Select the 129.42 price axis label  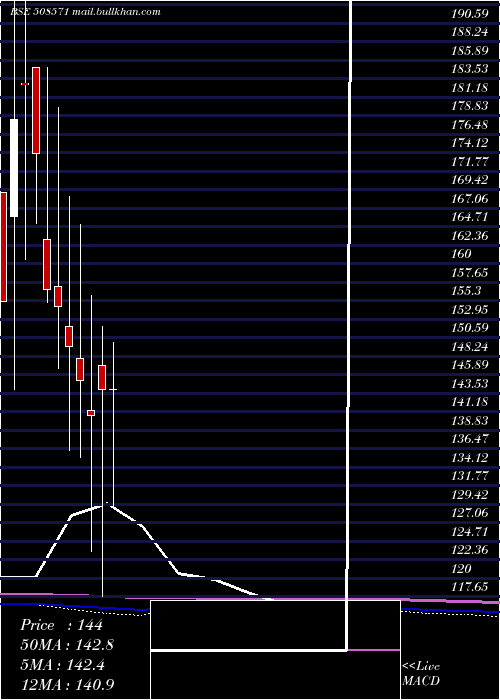click(470, 495)
